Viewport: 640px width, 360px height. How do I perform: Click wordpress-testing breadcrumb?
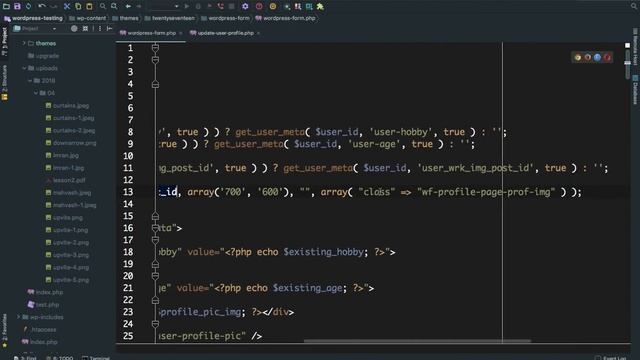pyautogui.click(x=33, y=18)
